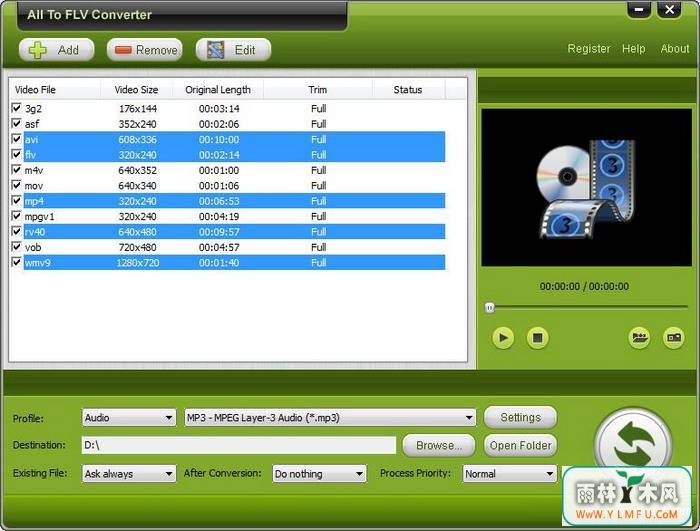Select the mov file name

(x=34, y=185)
